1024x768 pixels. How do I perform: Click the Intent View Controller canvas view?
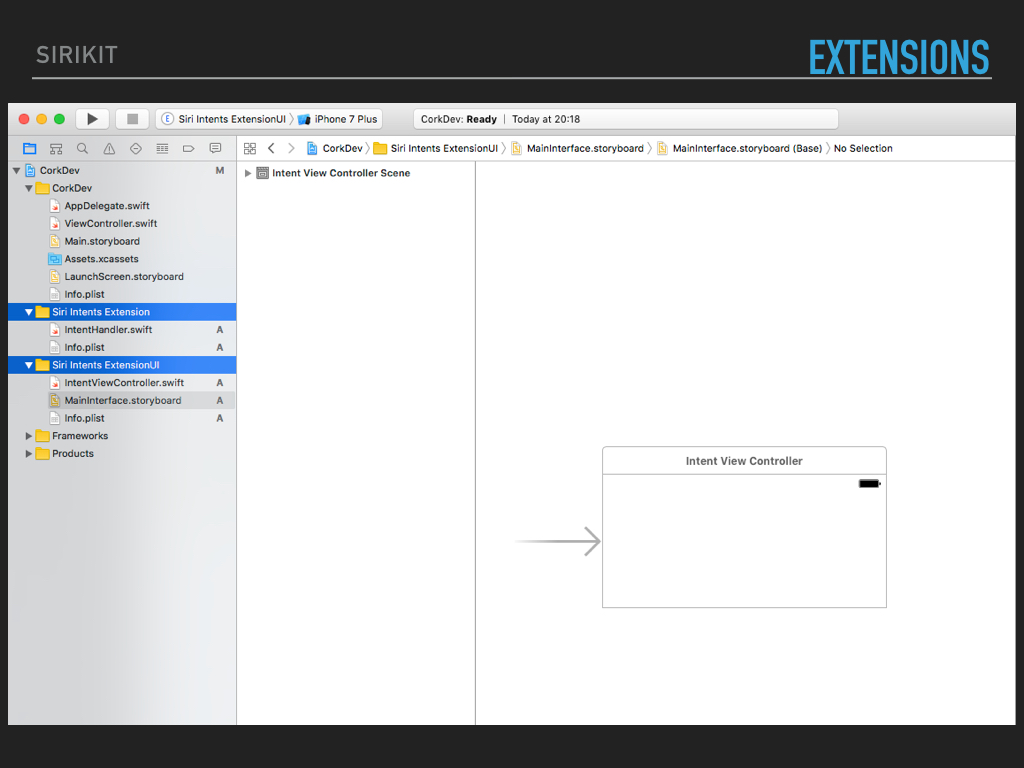[x=744, y=541]
